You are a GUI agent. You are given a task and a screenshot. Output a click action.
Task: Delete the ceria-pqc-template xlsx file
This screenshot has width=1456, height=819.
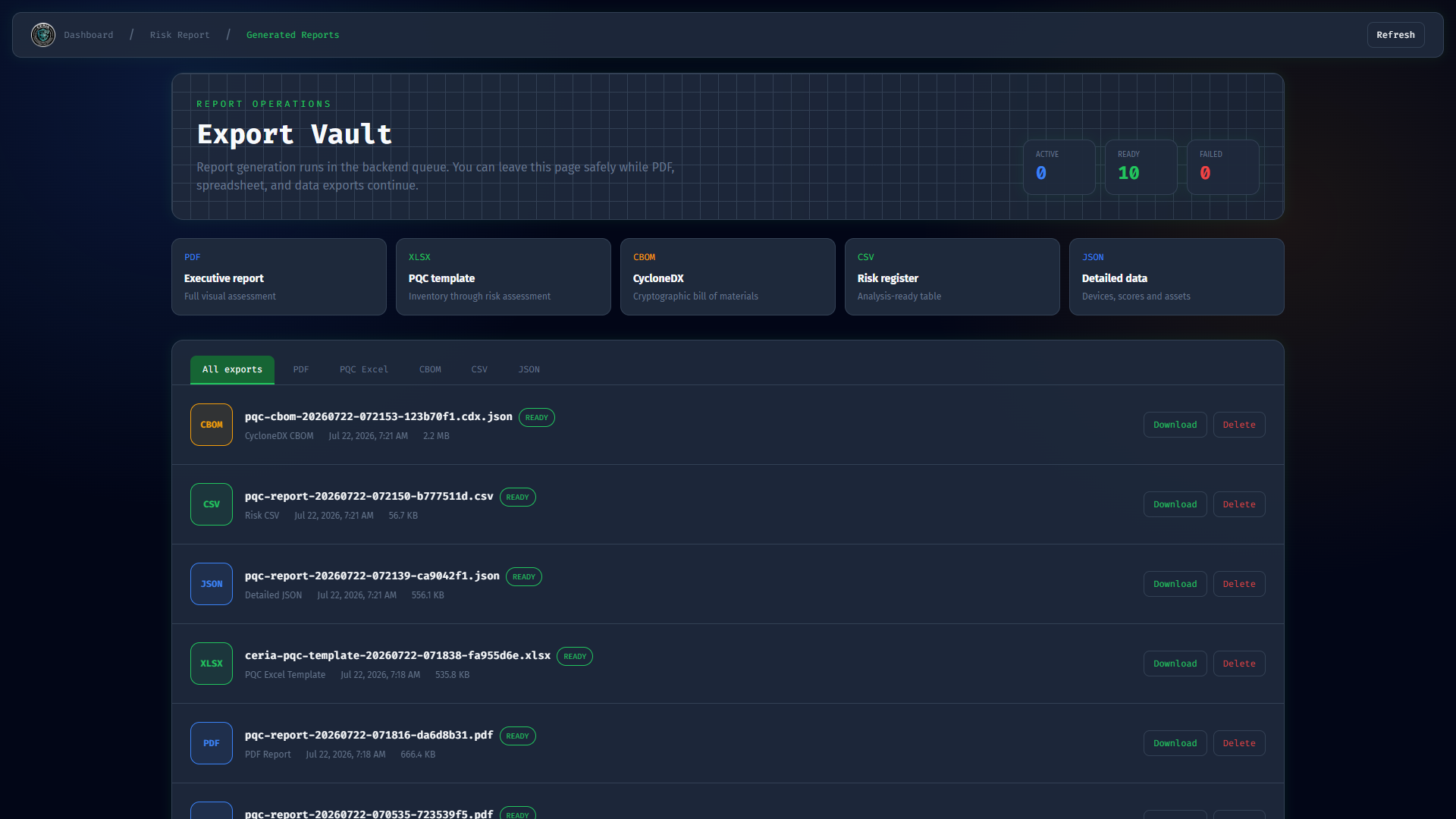(1239, 664)
